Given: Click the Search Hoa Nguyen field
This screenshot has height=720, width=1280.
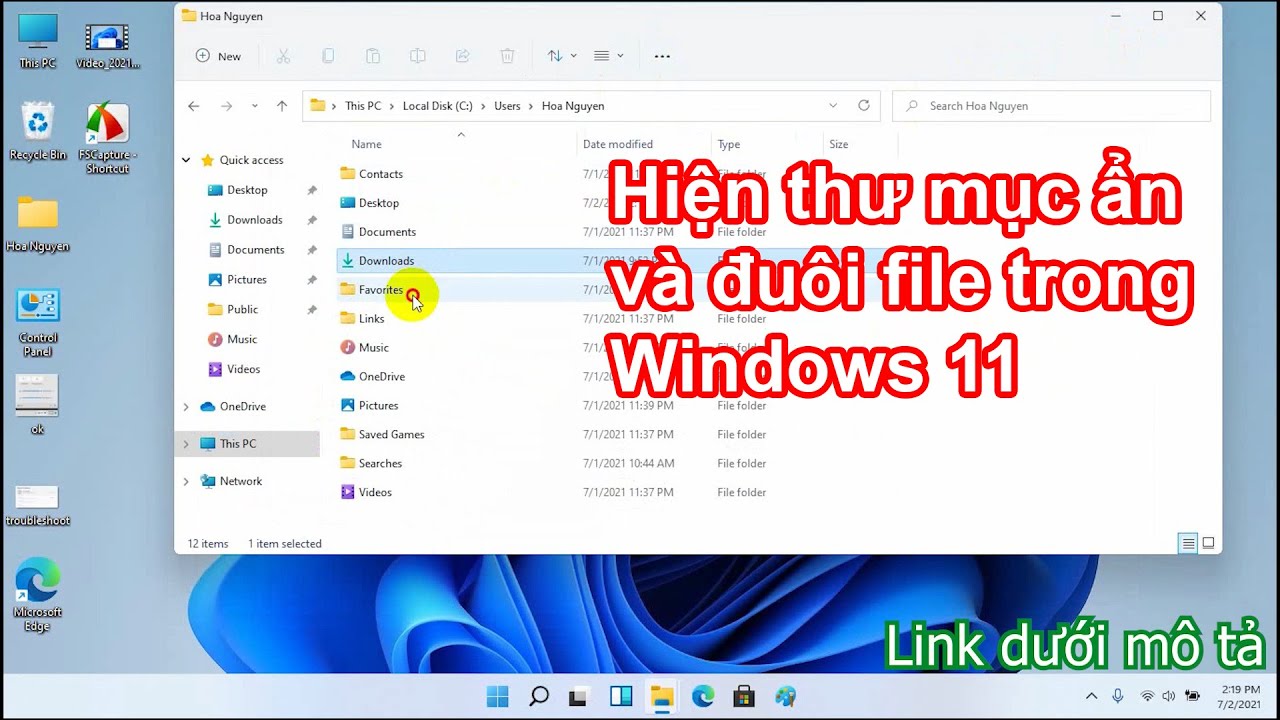Looking at the screenshot, I should pos(1051,106).
